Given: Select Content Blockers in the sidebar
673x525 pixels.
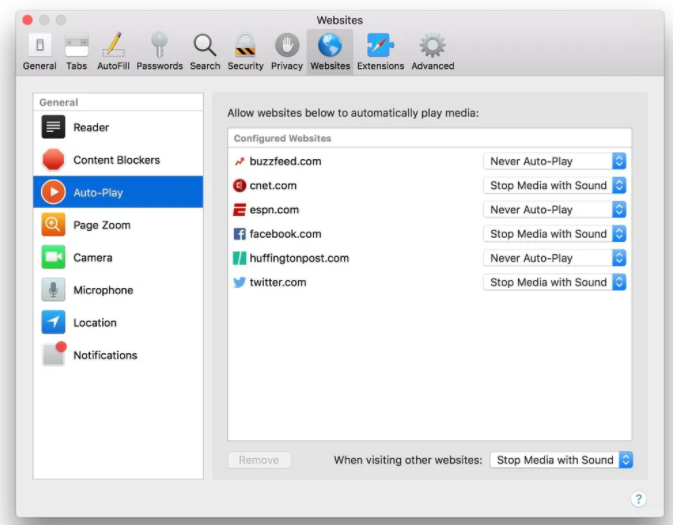Looking at the screenshot, I should pos(118,160).
